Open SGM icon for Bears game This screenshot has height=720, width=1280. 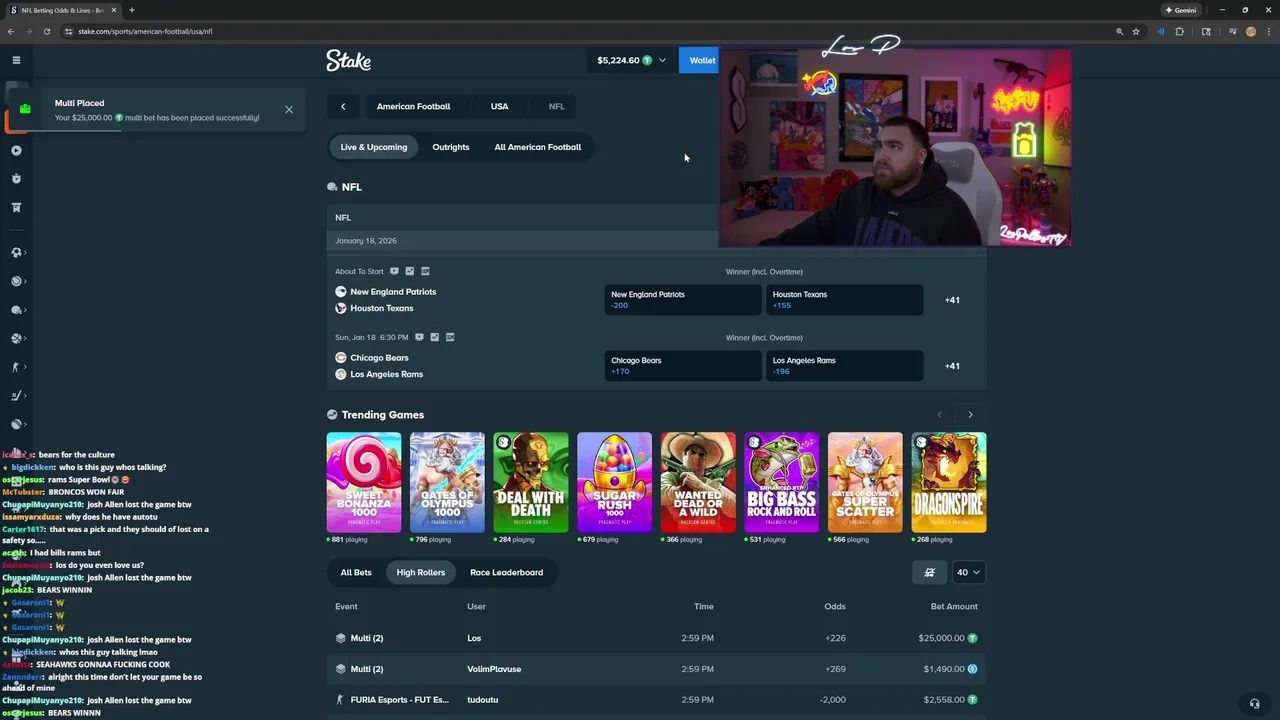coord(450,337)
